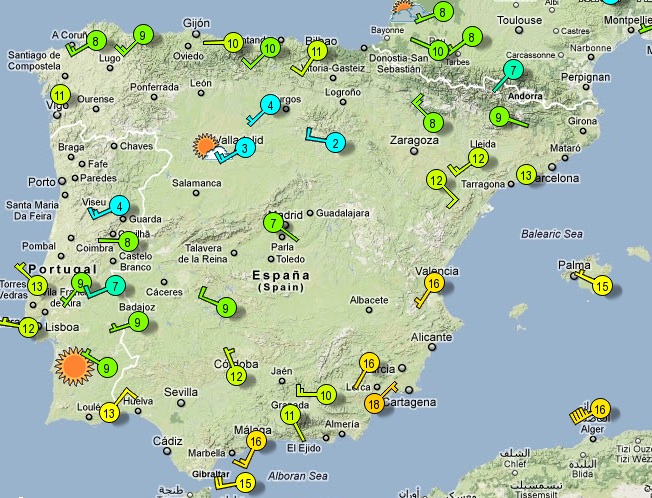652x498 pixels.
Task: Select the green 7 marker at Madrid
Action: (x=274, y=223)
